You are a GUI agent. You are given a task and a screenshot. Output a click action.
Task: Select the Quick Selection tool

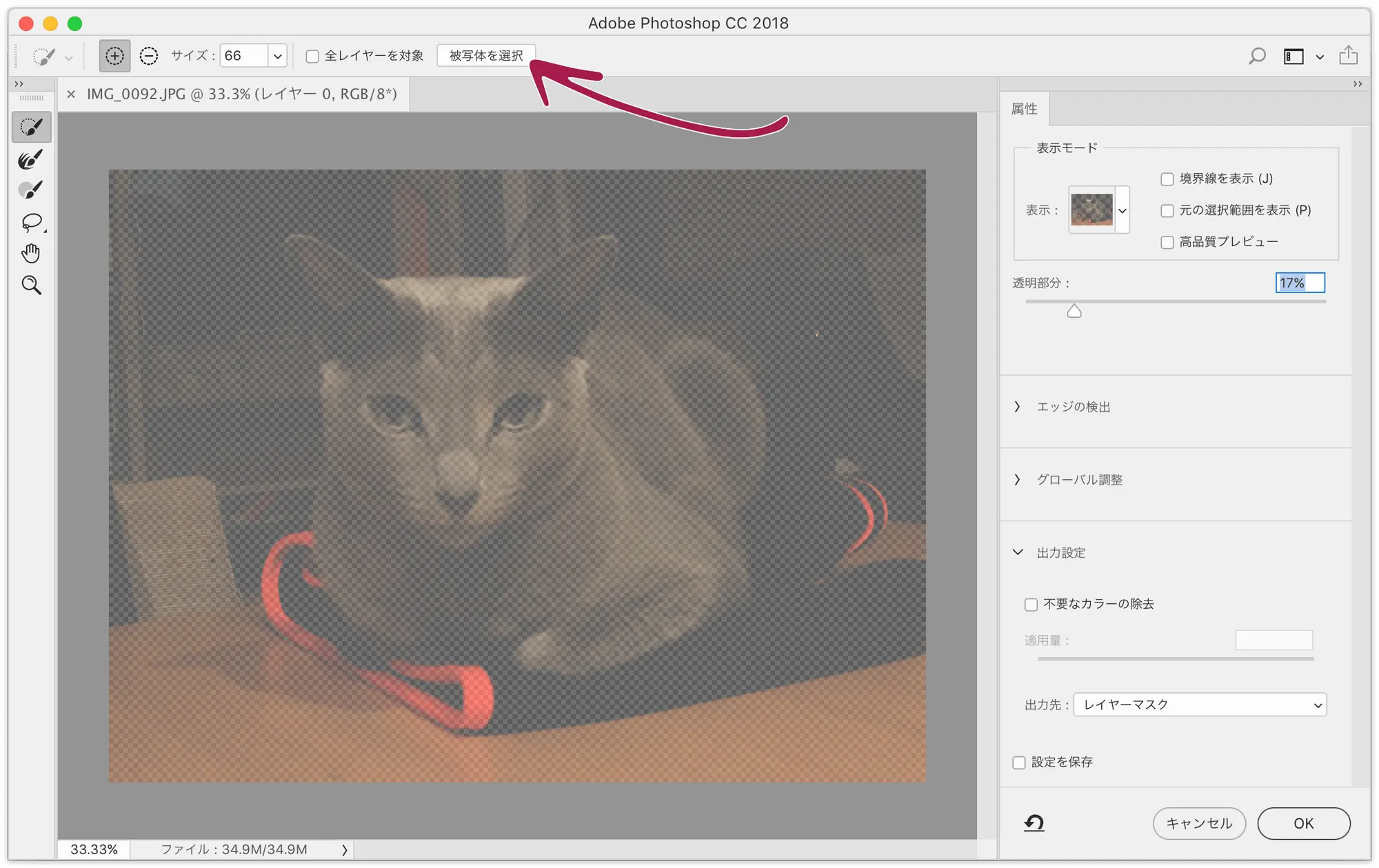[31, 126]
